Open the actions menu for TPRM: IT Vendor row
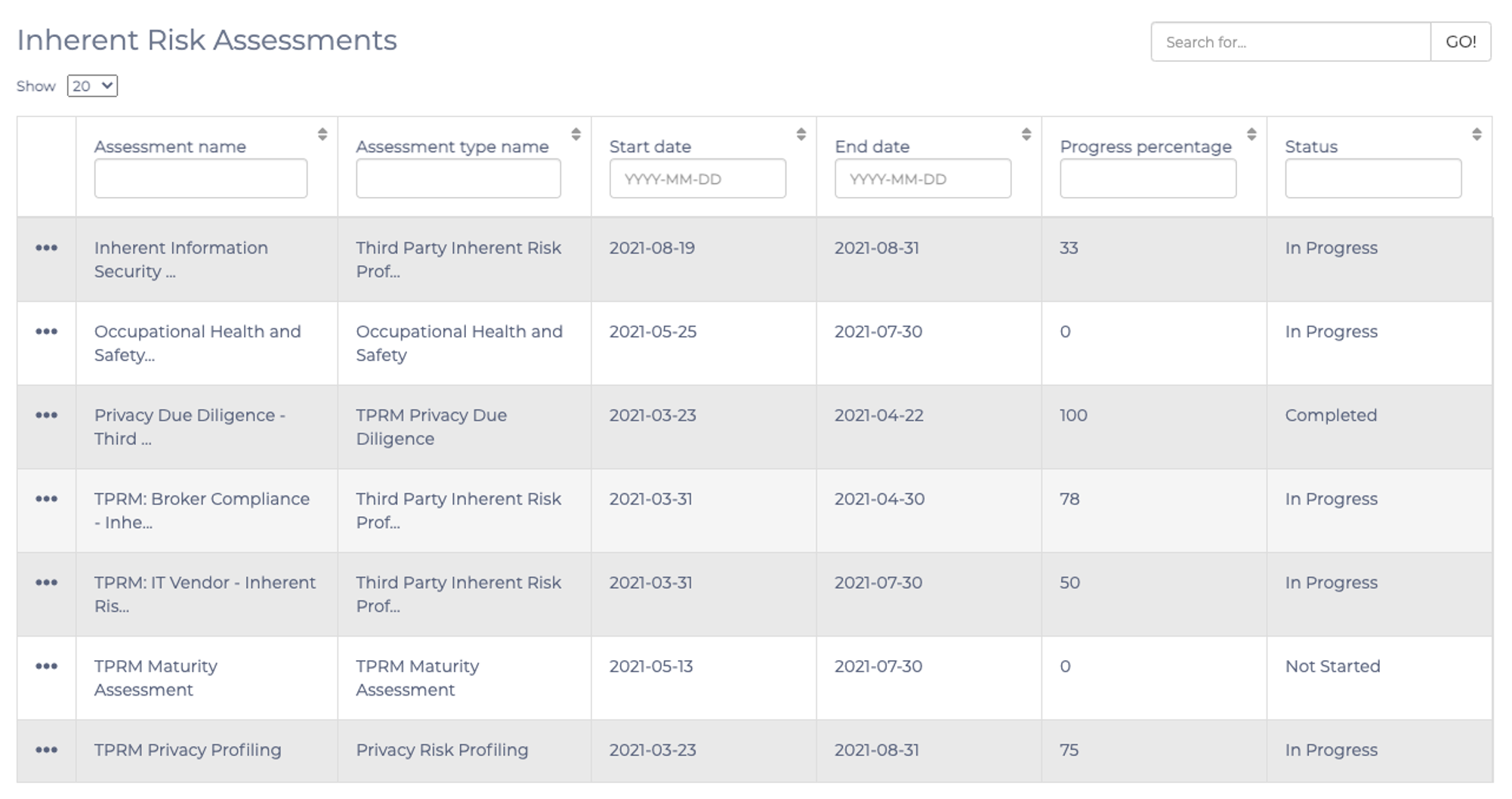Screen dimensions: 1512x799 [48, 583]
